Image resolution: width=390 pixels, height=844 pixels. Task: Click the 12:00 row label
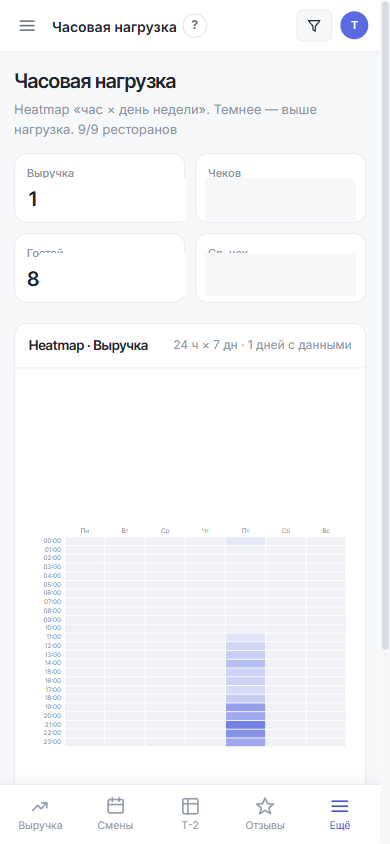coord(53,646)
